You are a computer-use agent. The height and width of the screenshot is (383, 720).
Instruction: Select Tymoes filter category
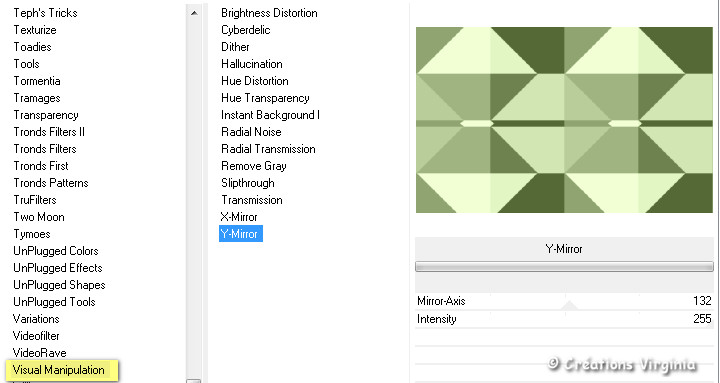32,234
